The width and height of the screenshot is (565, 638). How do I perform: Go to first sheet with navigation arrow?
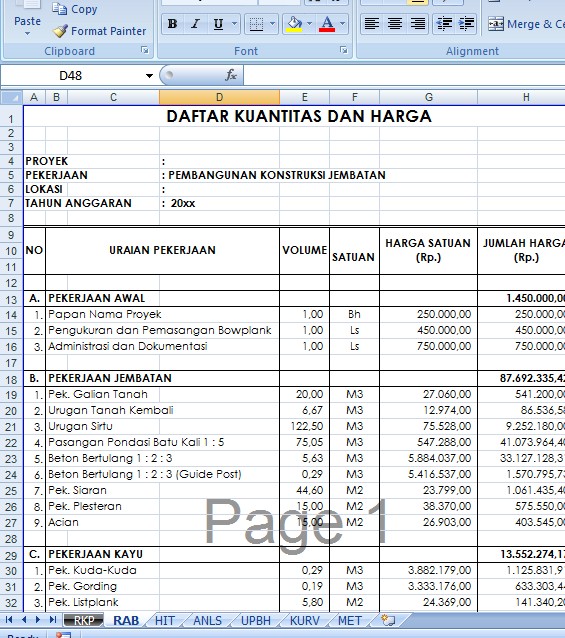click(9, 620)
